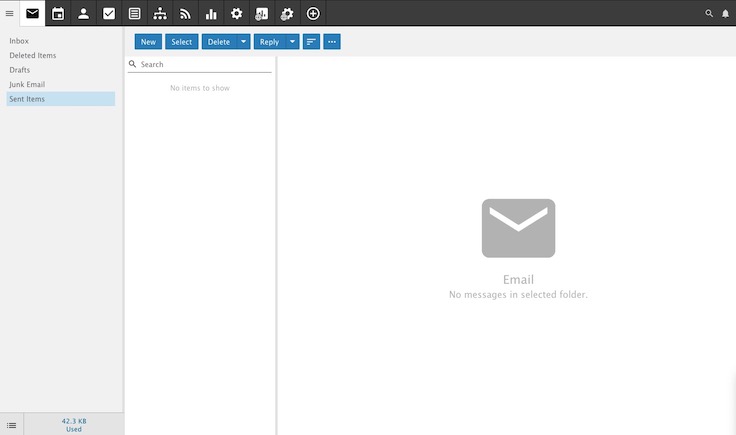Image resolution: width=736 pixels, height=435 pixels.
Task: Go to the Contacts person icon
Action: coord(84,13)
